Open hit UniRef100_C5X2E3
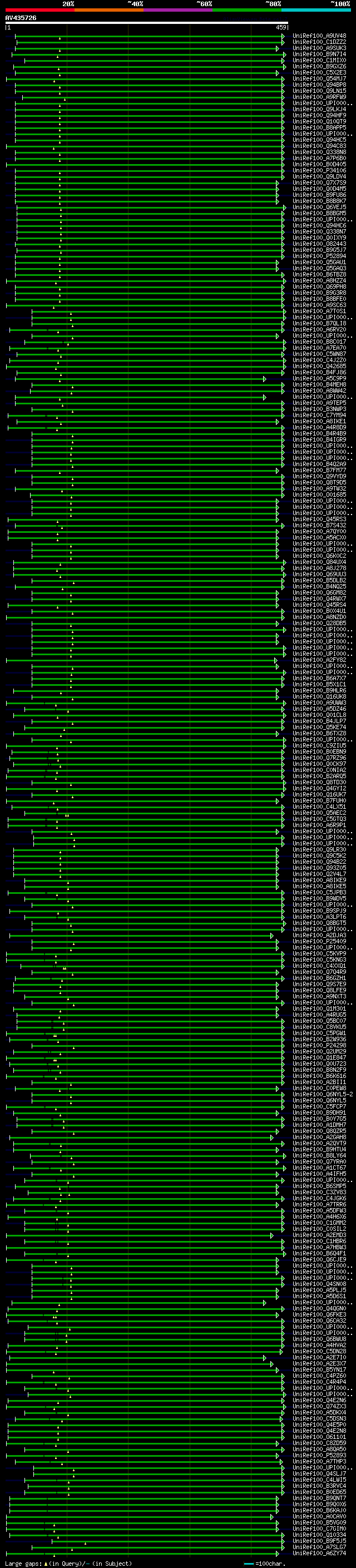The width and height of the screenshot is (356, 1568). coord(319,72)
